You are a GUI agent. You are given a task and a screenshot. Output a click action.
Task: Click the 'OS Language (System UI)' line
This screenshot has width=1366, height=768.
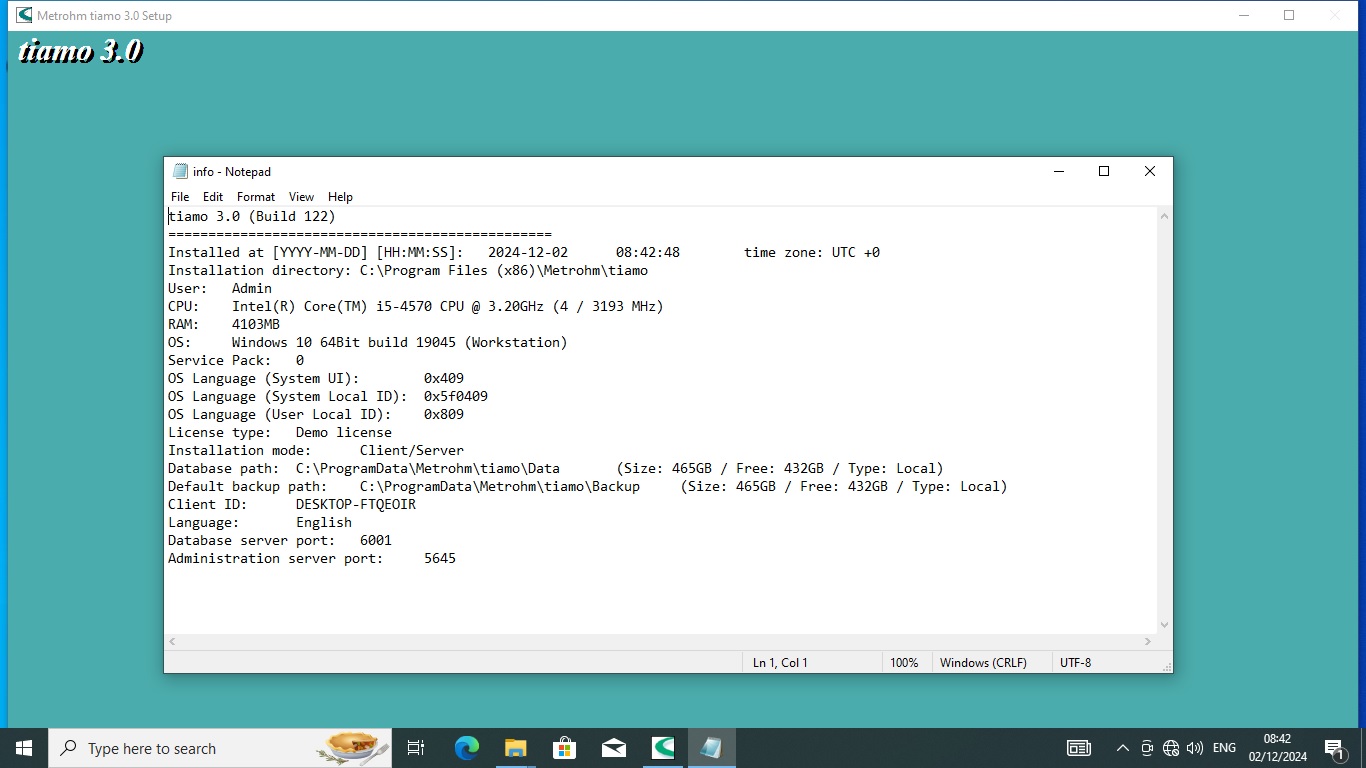click(316, 378)
